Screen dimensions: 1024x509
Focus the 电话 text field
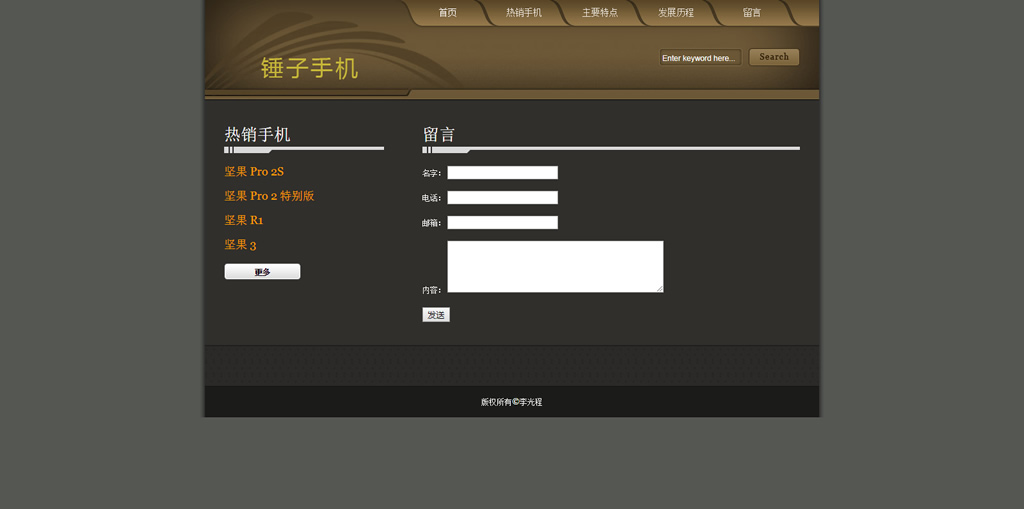[502, 198]
